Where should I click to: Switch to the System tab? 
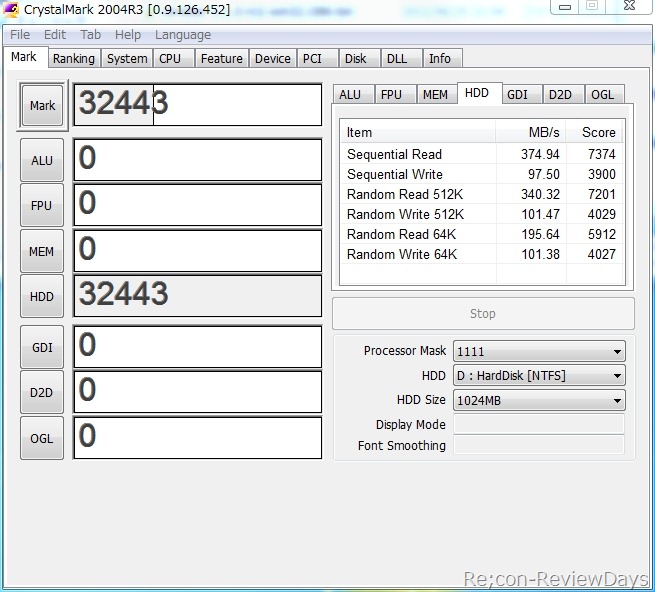(x=127, y=59)
